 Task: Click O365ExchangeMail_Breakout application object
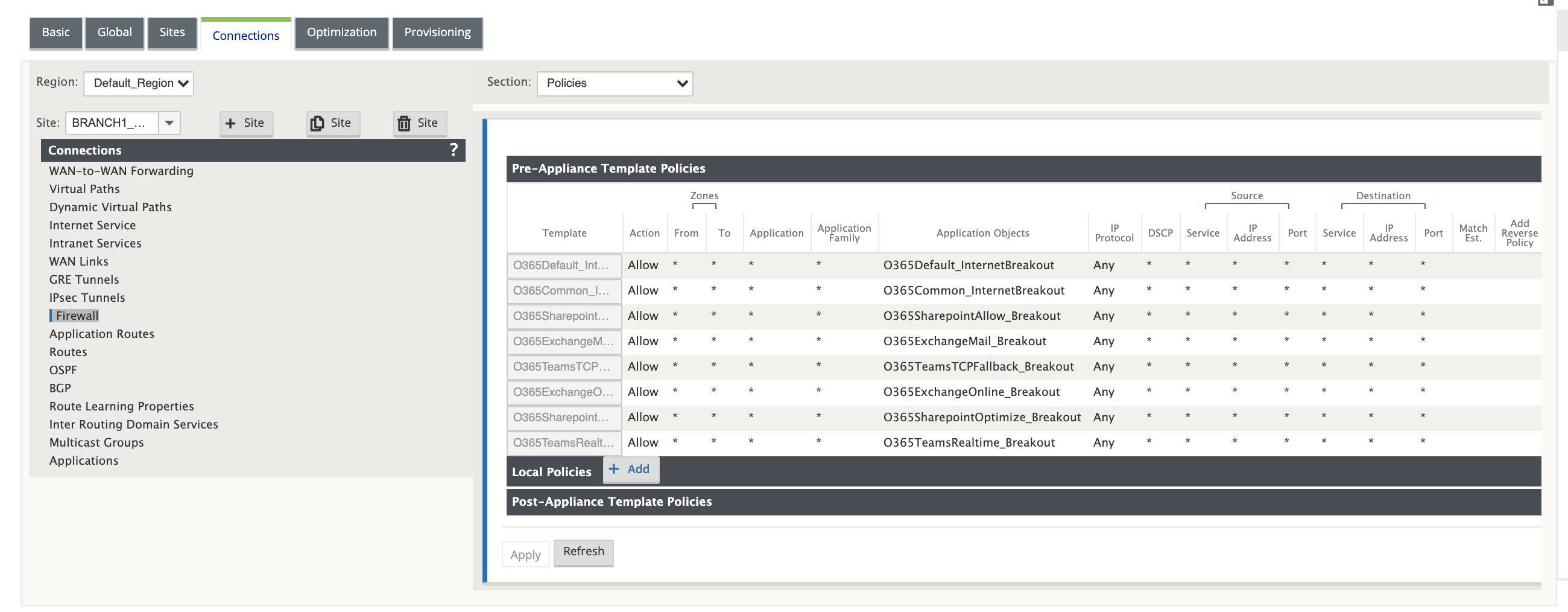tap(964, 342)
